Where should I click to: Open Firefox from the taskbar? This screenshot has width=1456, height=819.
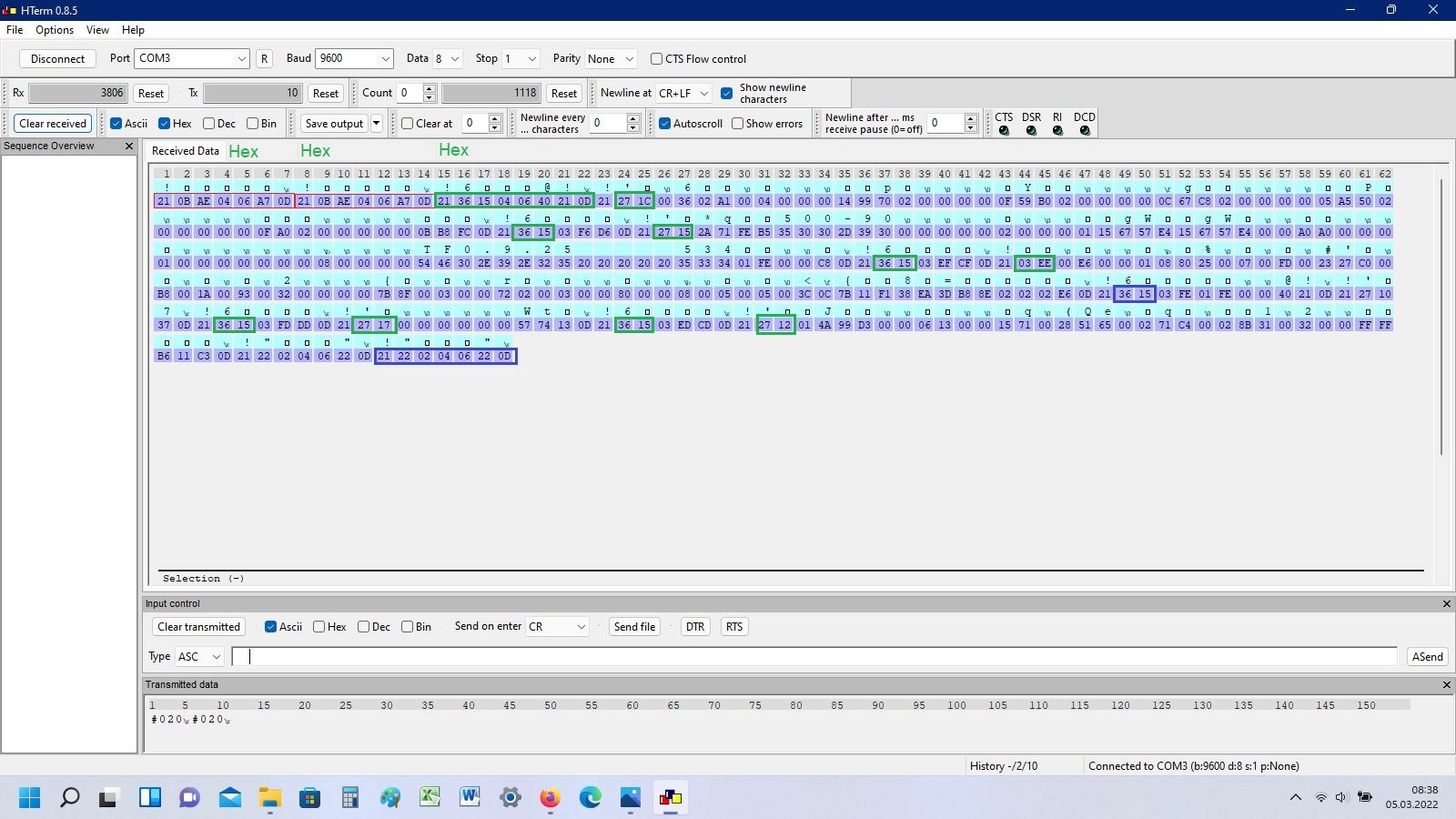[550, 798]
